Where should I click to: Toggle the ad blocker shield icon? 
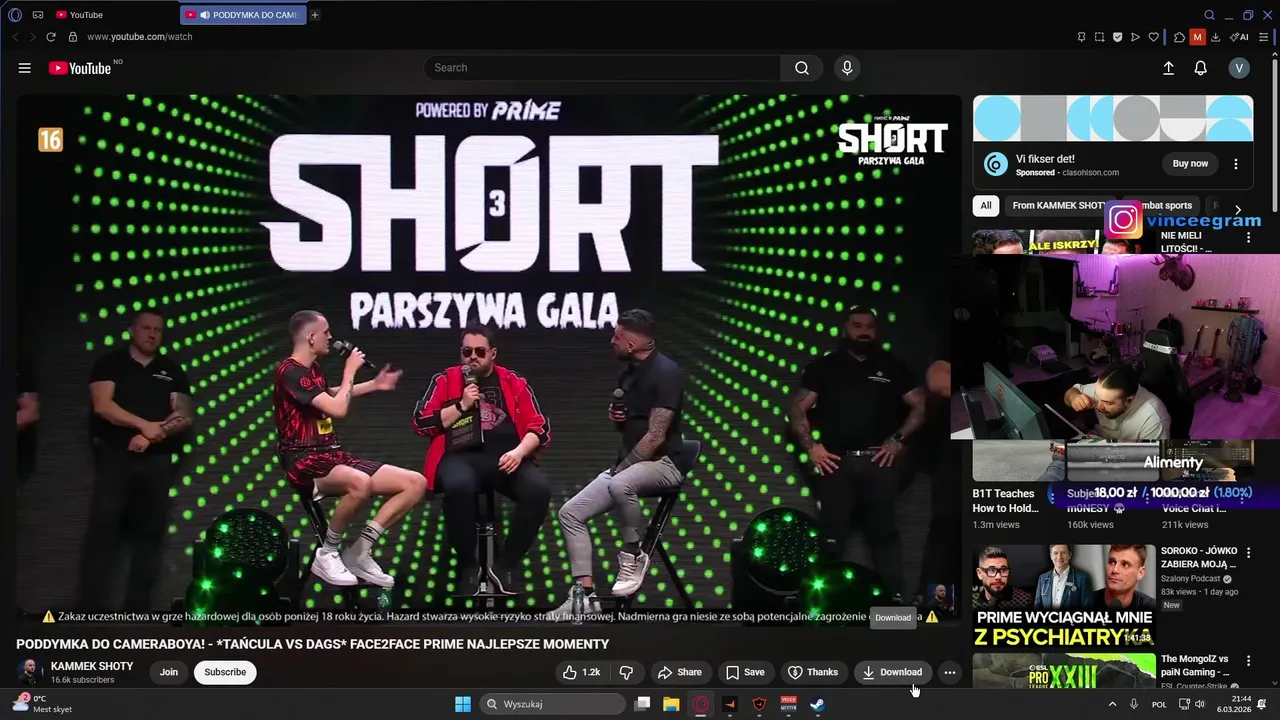pyautogui.click(x=1117, y=37)
